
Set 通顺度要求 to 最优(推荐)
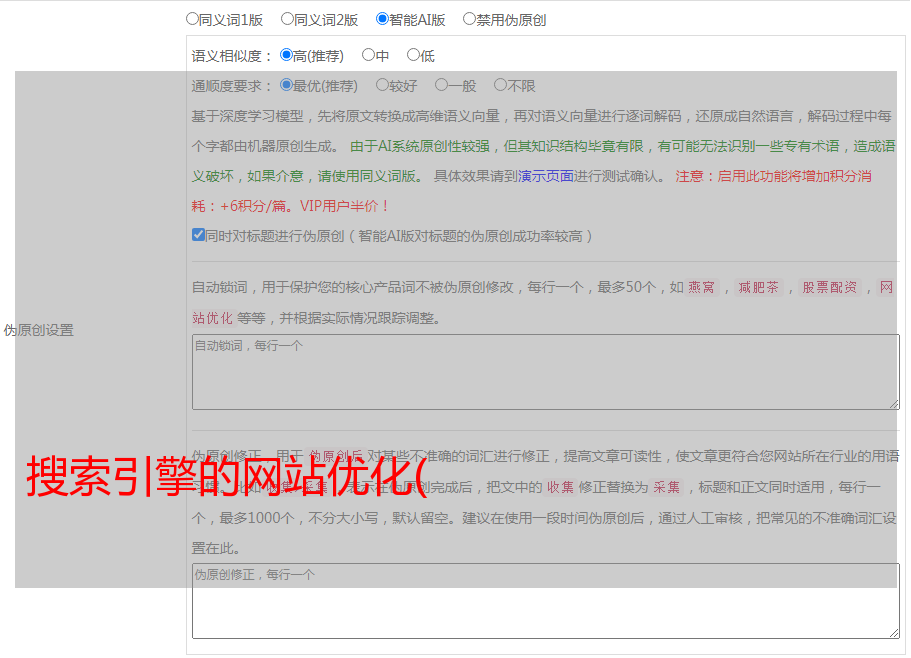(286, 85)
